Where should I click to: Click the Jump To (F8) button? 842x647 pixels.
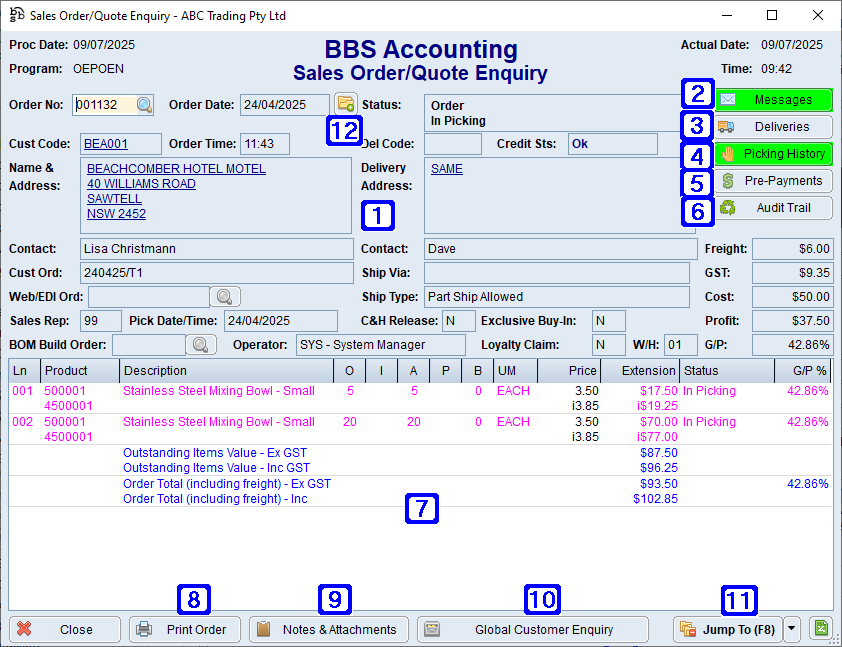[727, 629]
